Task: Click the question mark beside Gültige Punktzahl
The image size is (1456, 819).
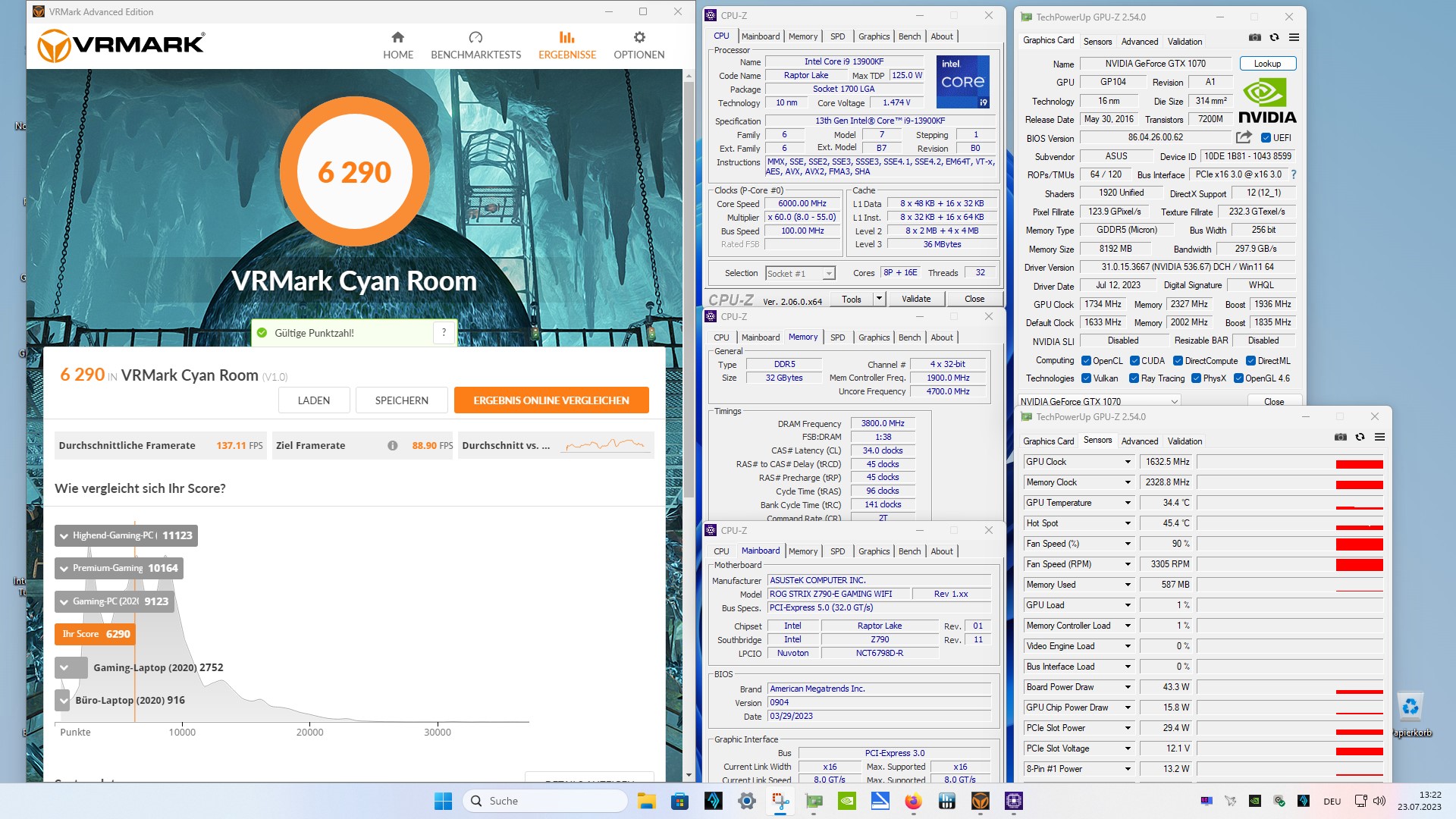Action: (x=444, y=333)
